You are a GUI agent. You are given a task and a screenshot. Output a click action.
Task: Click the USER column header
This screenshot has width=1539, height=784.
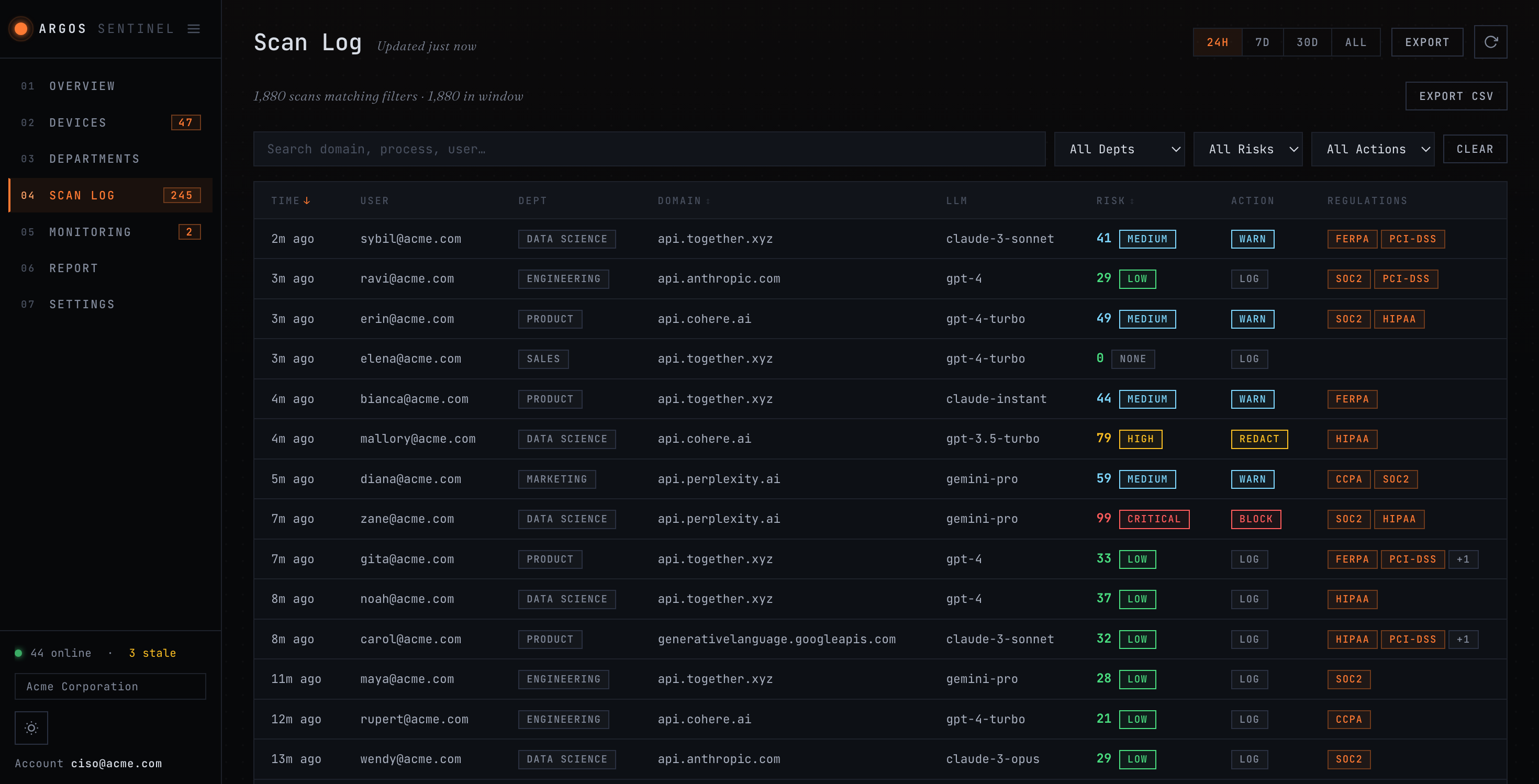[x=374, y=200]
